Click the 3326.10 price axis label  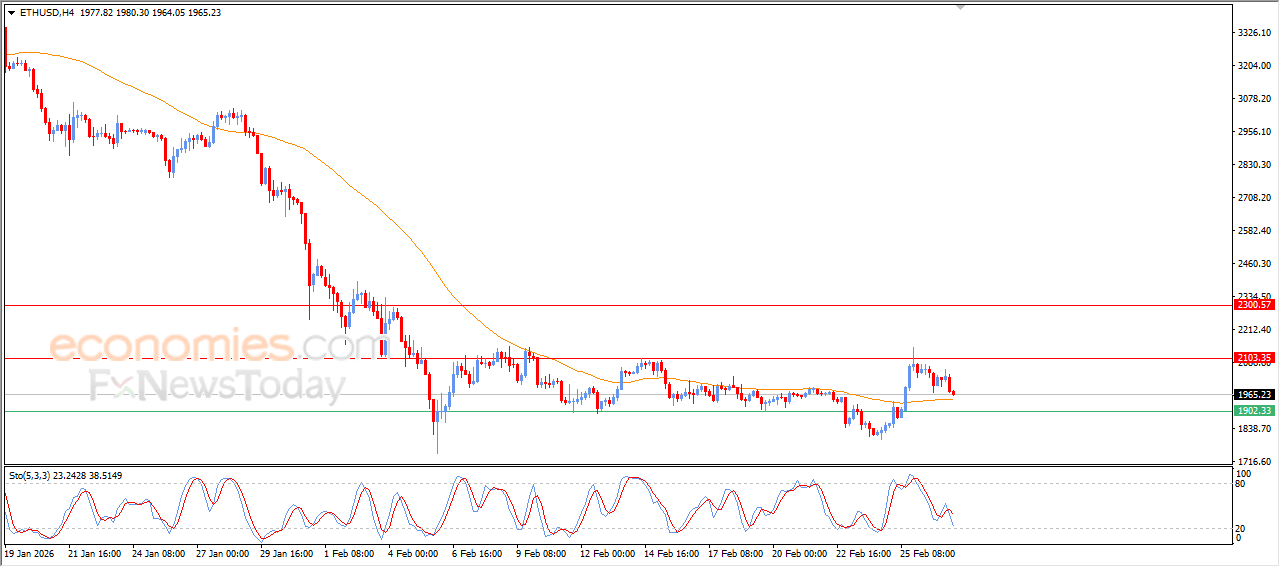click(x=1253, y=33)
